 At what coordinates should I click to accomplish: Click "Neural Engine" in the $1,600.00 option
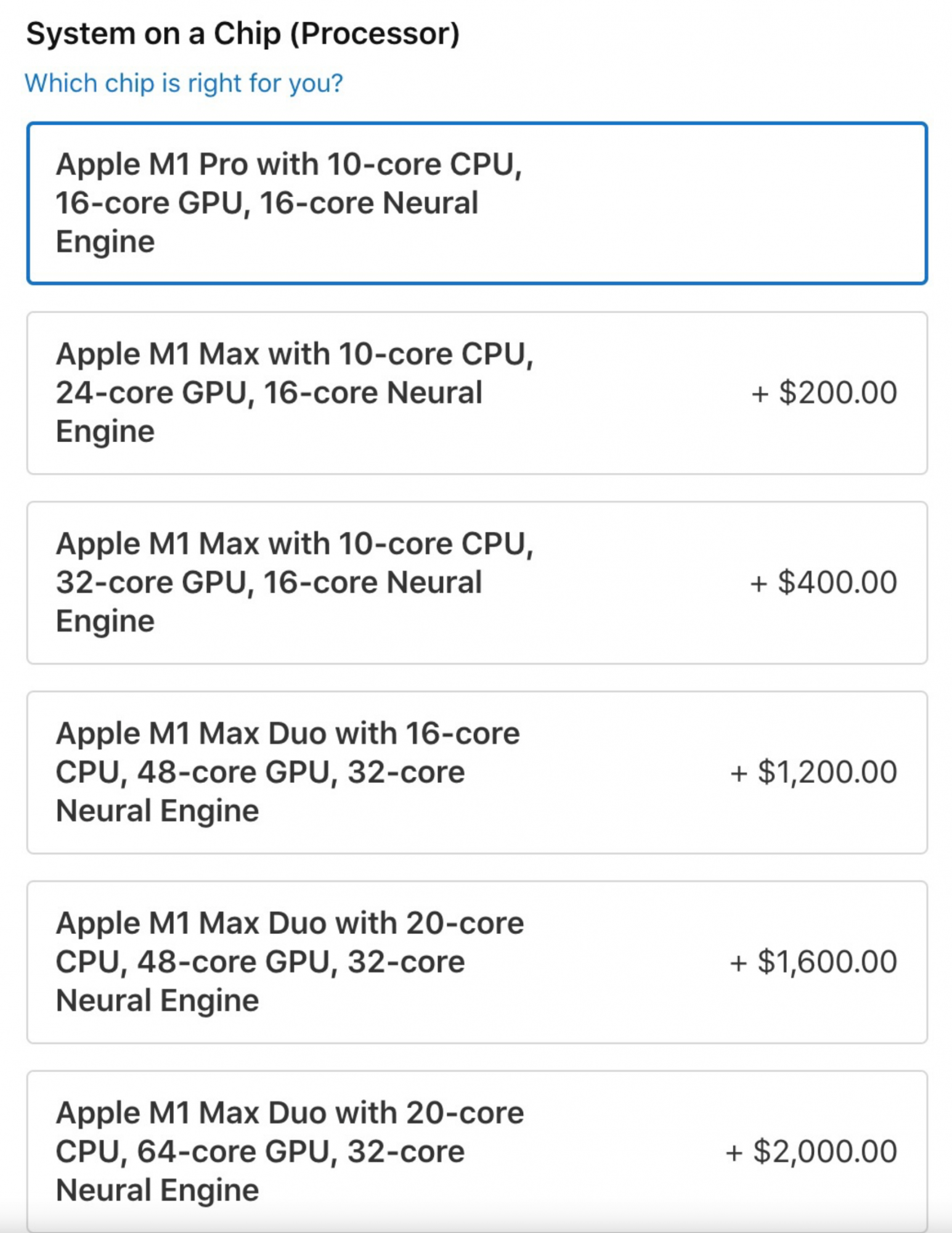(157, 1000)
